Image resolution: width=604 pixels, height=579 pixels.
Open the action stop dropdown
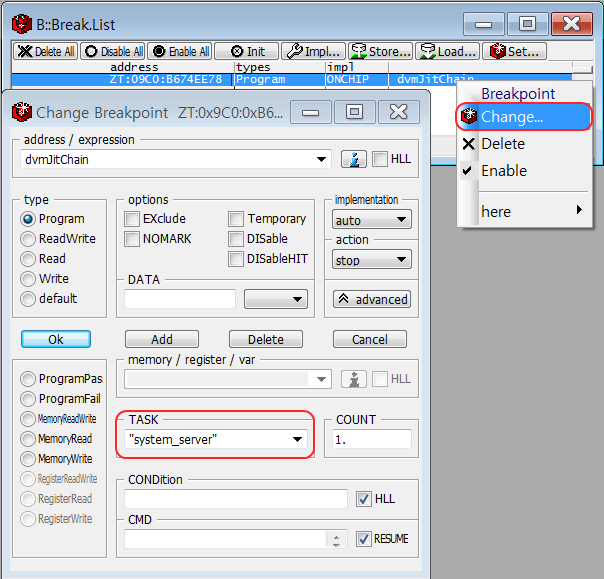pyautogui.click(x=372, y=260)
